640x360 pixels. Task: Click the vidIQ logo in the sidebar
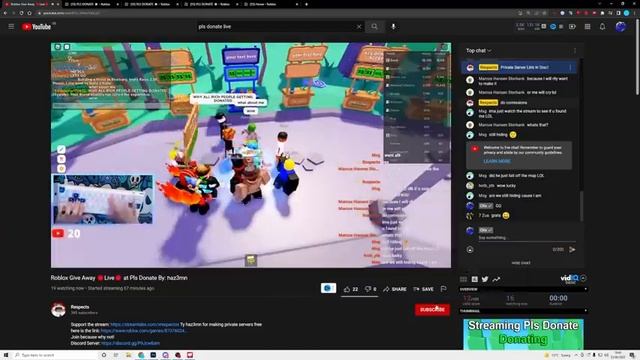[x=569, y=278]
